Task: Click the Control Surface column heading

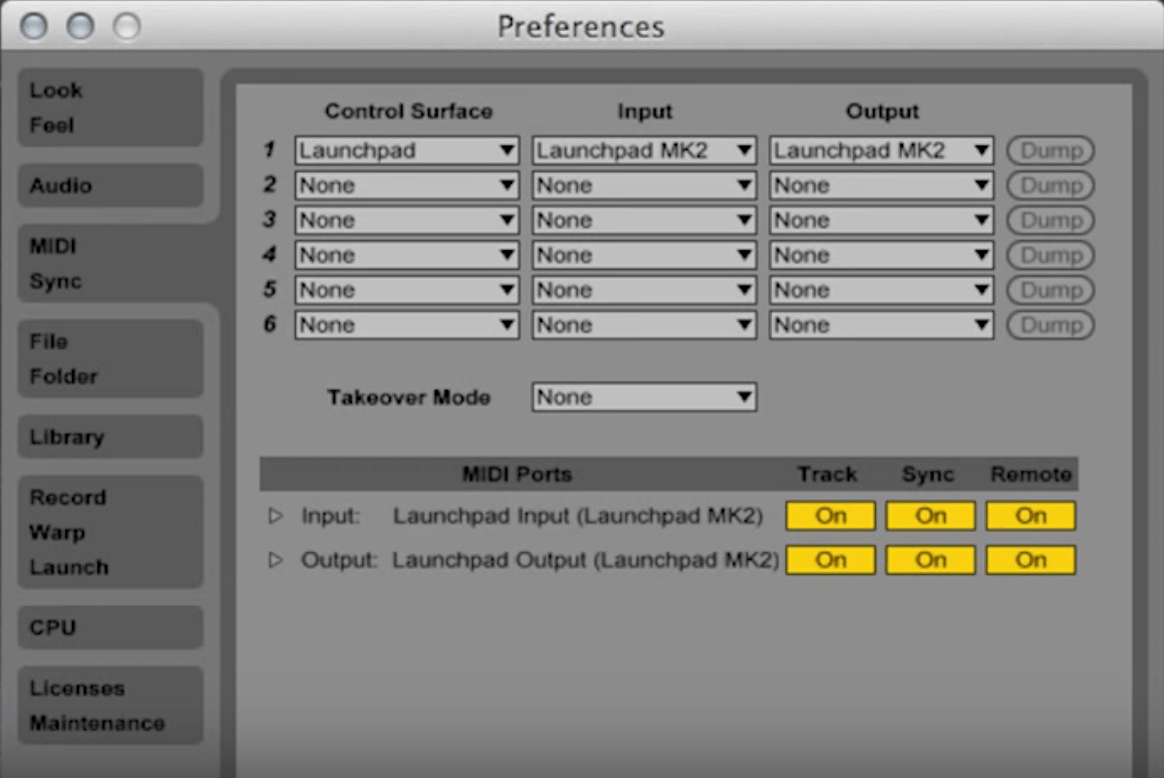Action: (409, 111)
